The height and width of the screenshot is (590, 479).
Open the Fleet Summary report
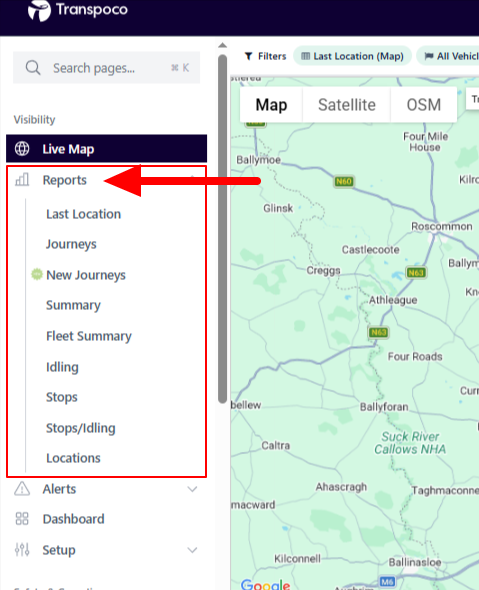click(x=89, y=336)
